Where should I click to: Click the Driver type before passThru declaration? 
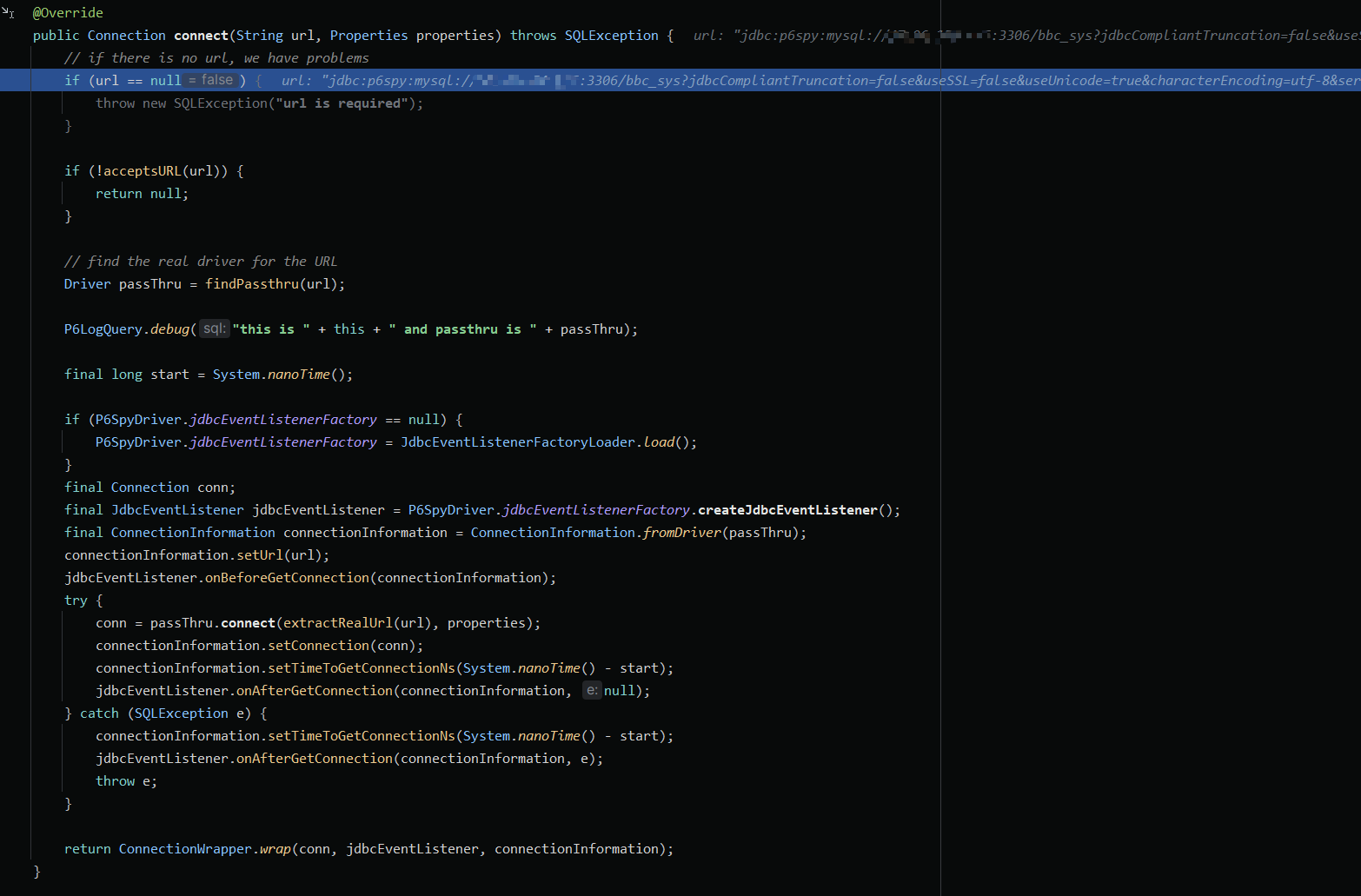pos(88,284)
